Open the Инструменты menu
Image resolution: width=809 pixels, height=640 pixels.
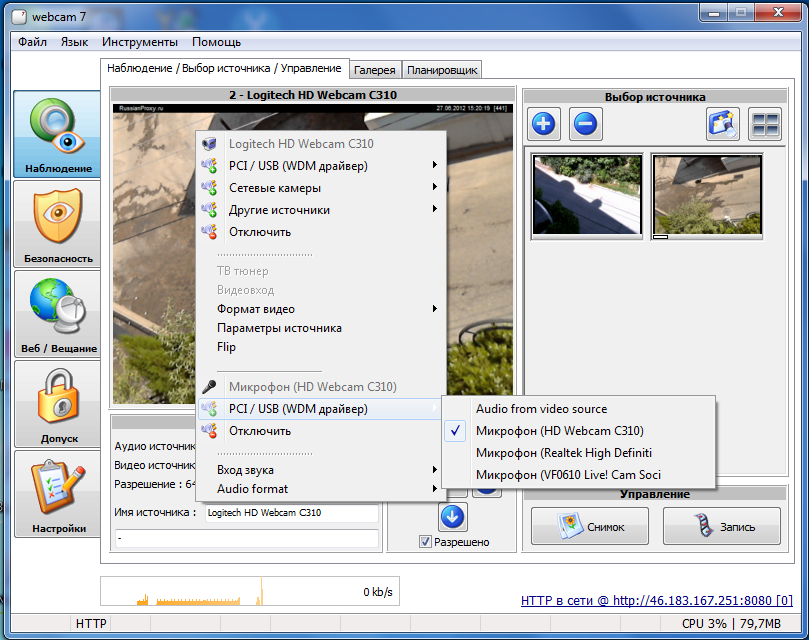click(x=140, y=42)
